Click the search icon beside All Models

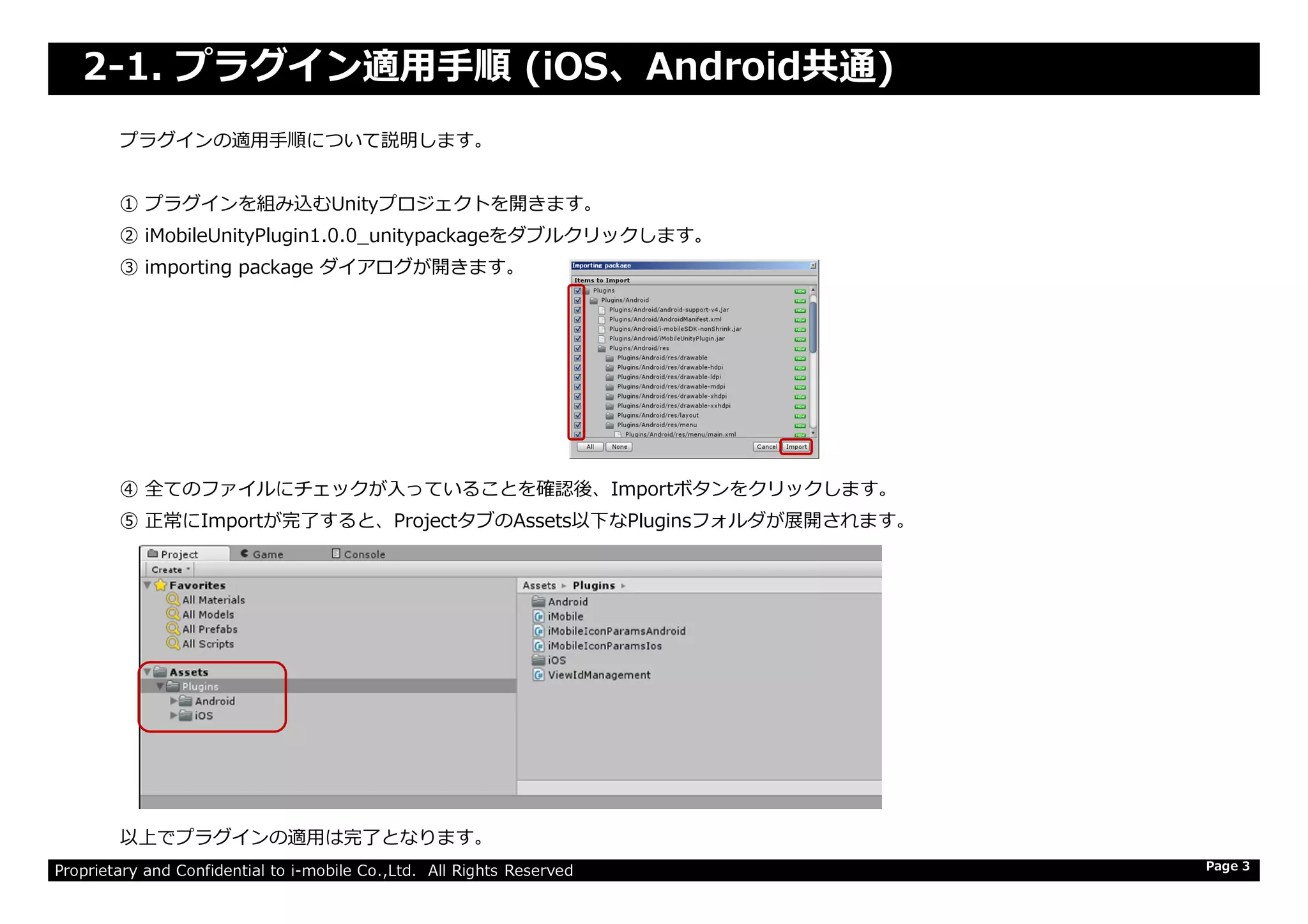(173, 614)
